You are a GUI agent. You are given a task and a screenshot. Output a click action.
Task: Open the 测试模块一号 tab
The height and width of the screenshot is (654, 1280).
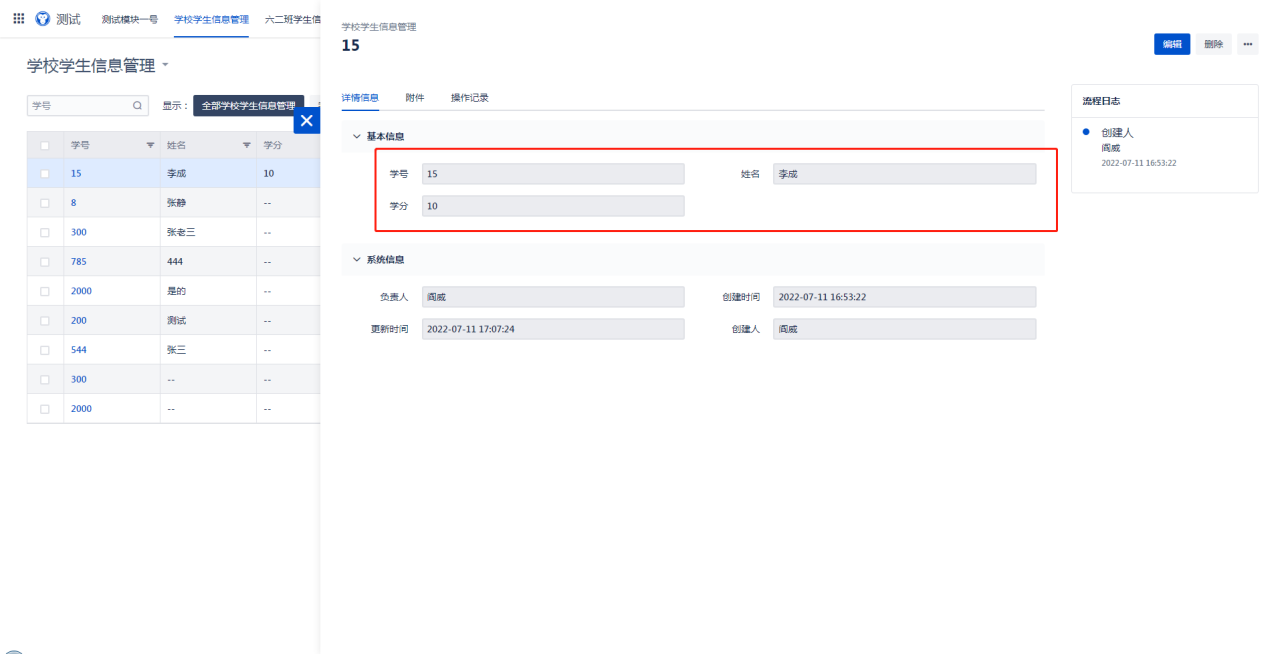(130, 19)
